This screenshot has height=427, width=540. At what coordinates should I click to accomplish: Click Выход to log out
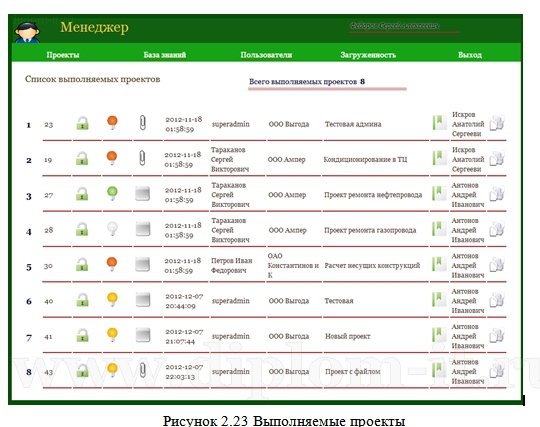pos(470,55)
